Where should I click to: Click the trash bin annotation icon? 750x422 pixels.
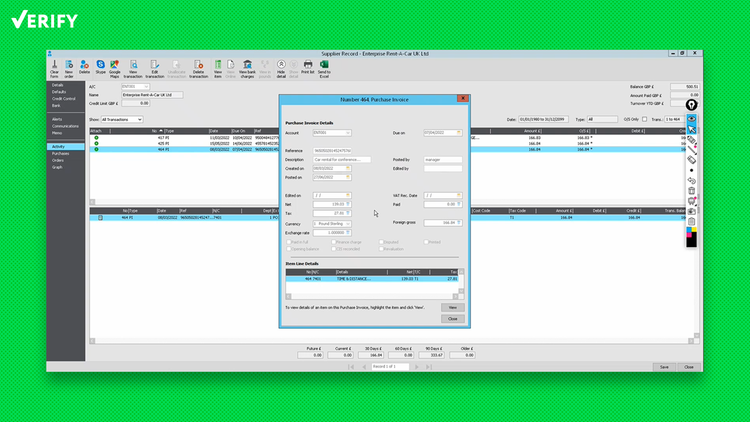[692, 190]
